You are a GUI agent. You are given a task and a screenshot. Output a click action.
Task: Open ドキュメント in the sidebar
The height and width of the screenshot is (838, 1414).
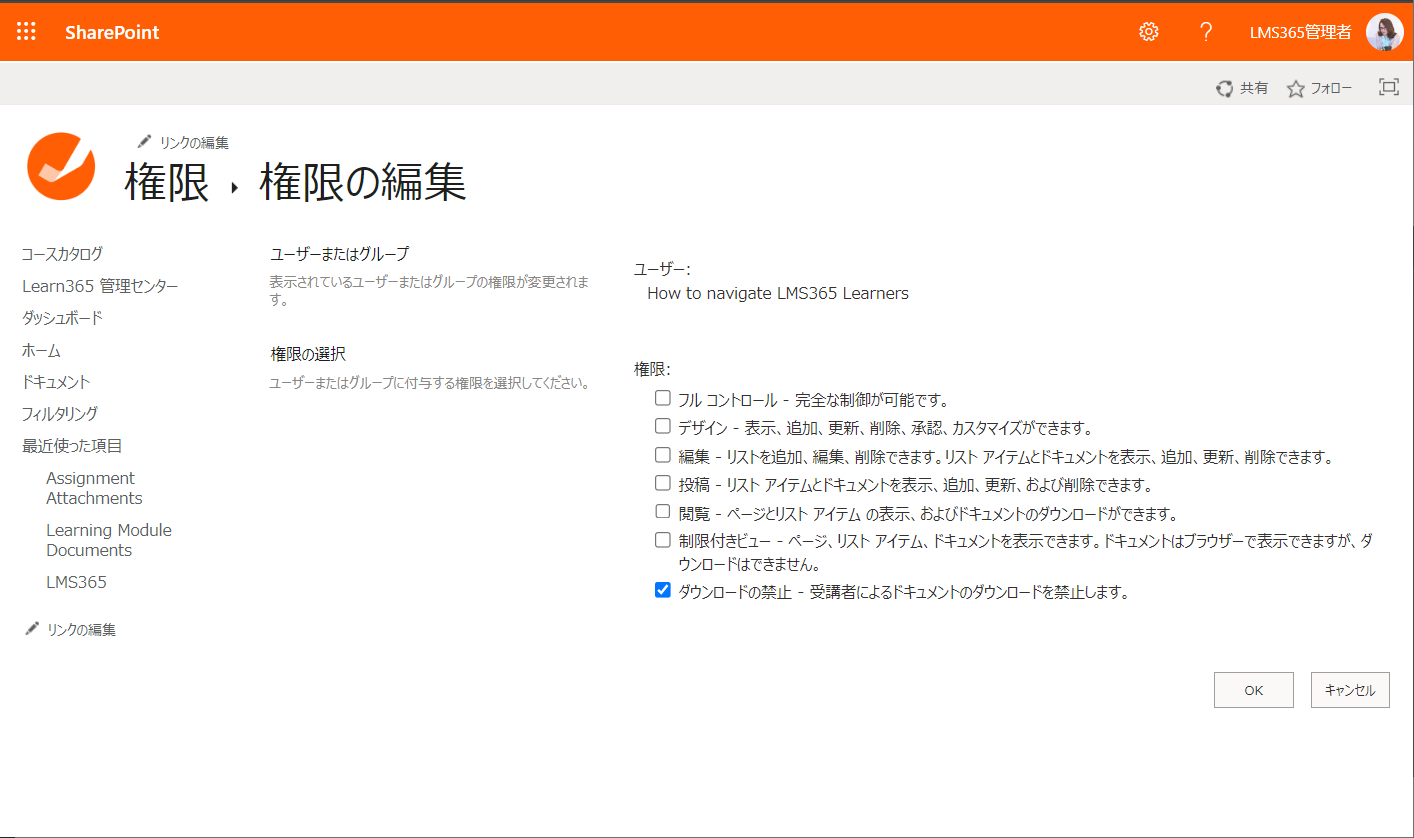coord(56,382)
